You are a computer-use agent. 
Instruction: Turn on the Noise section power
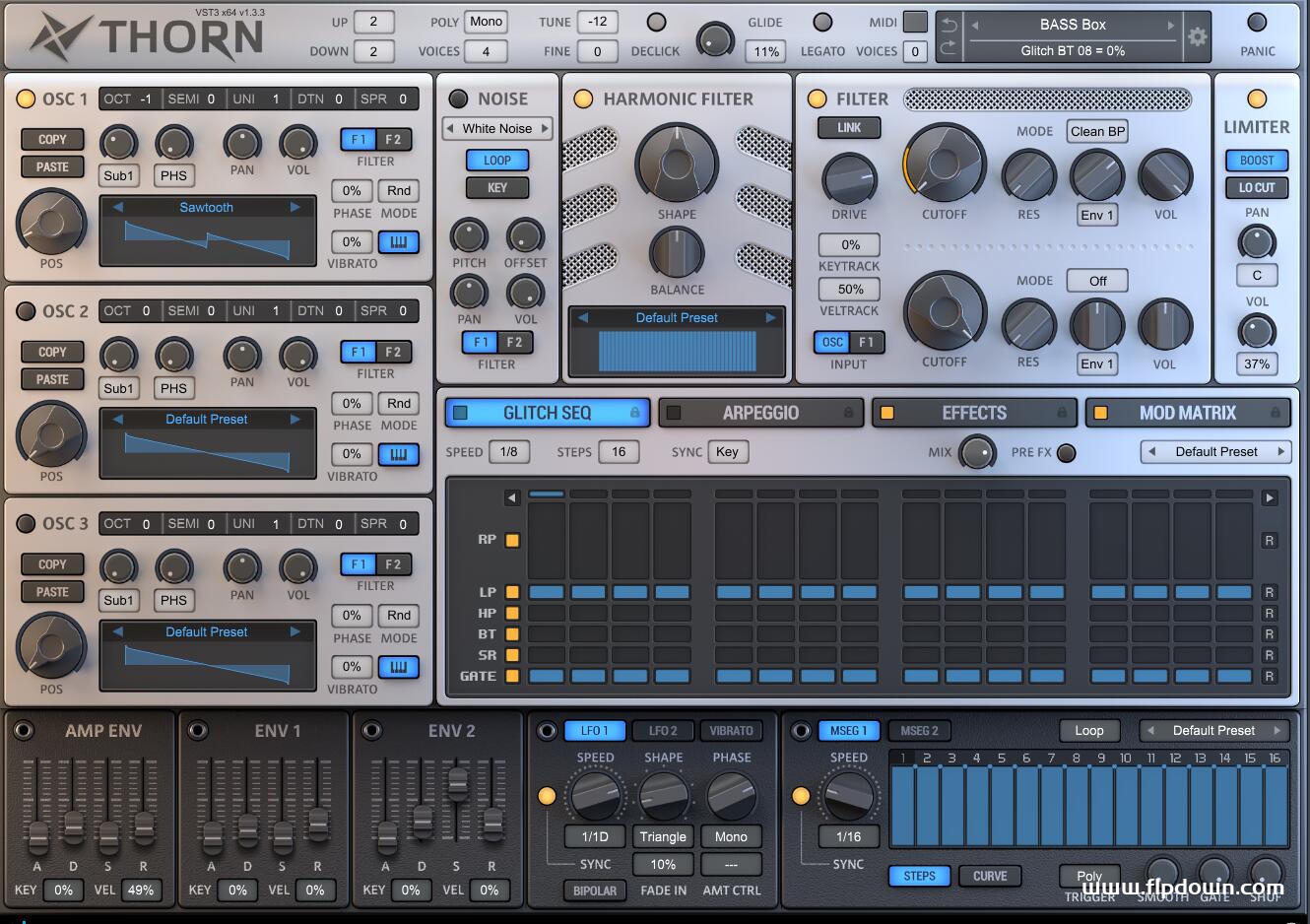pyautogui.click(x=458, y=99)
